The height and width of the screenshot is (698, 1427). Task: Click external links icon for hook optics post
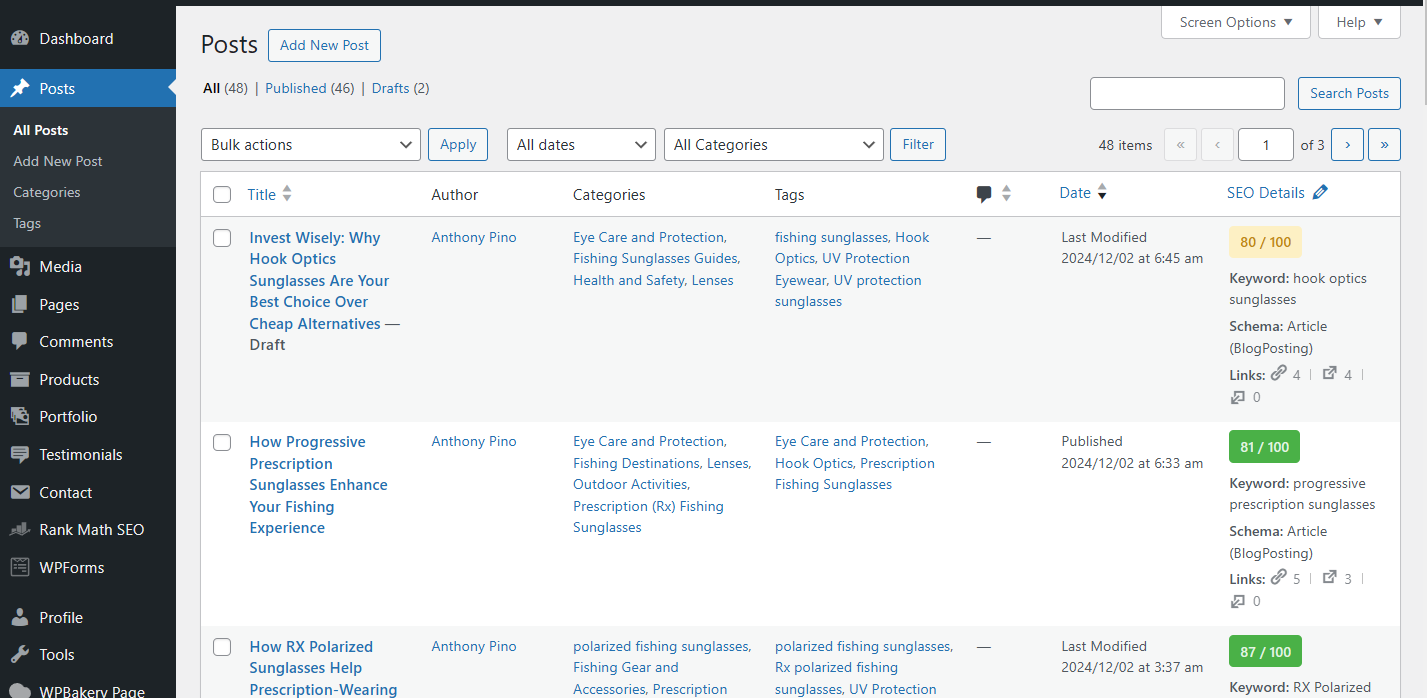coord(1330,374)
